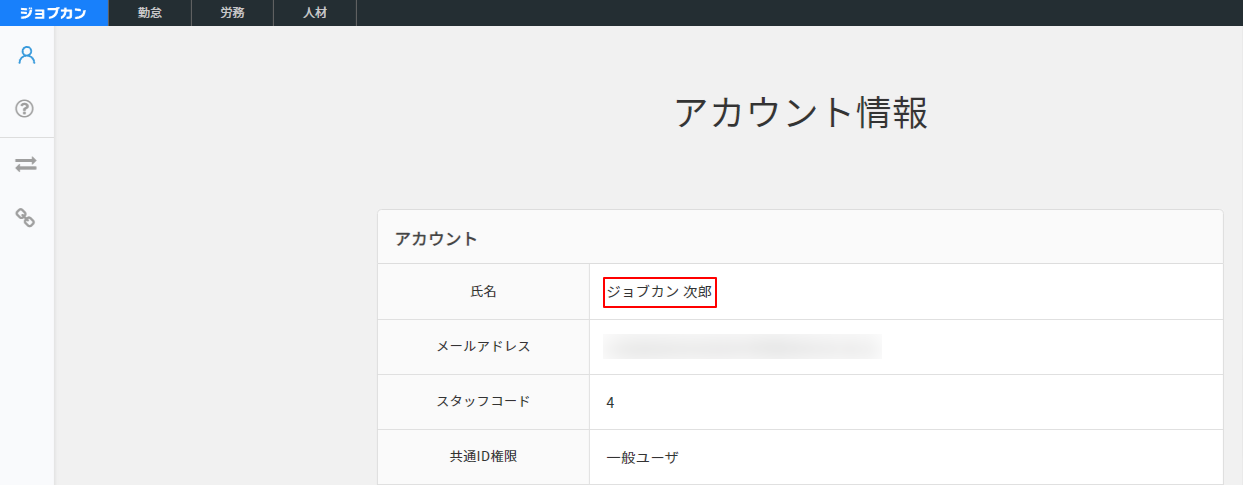Click the chain link icon in sidebar
Image resolution: width=1243 pixels, height=485 pixels.
[26, 217]
